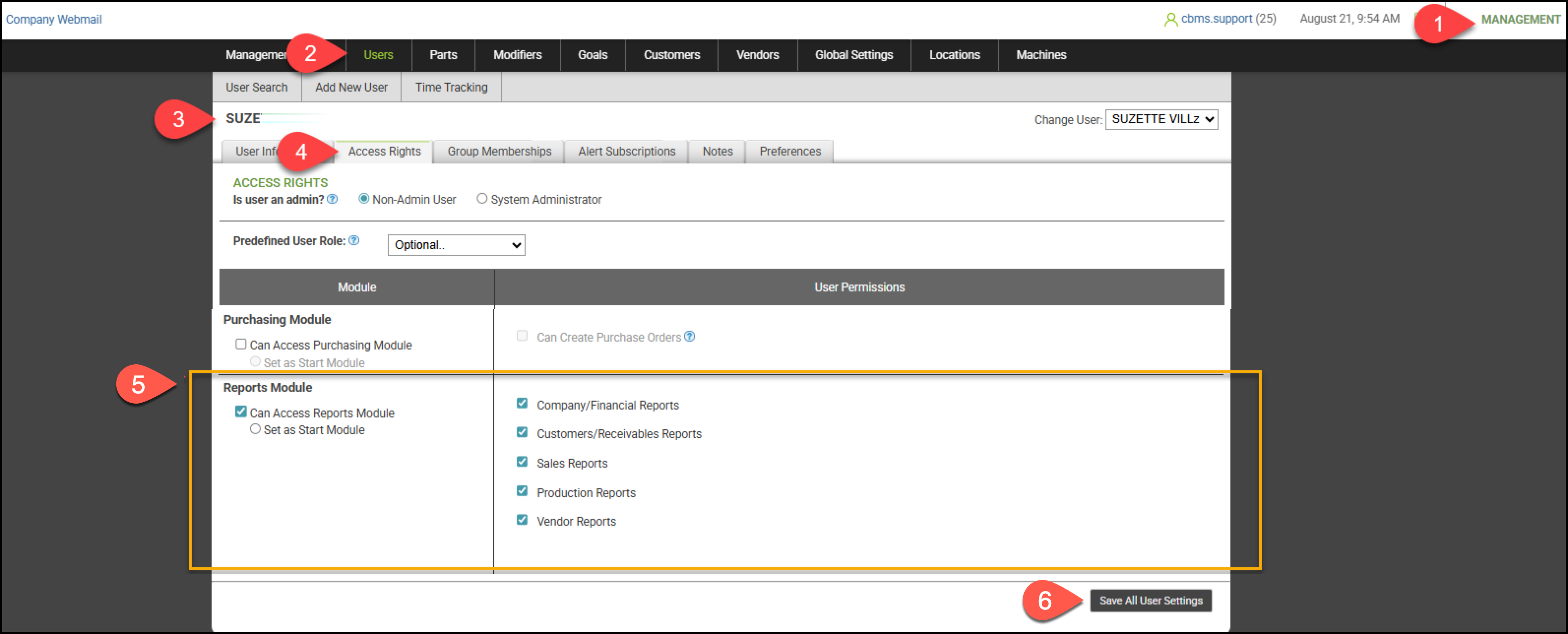Open the Predefined User Role dropdown

point(456,245)
